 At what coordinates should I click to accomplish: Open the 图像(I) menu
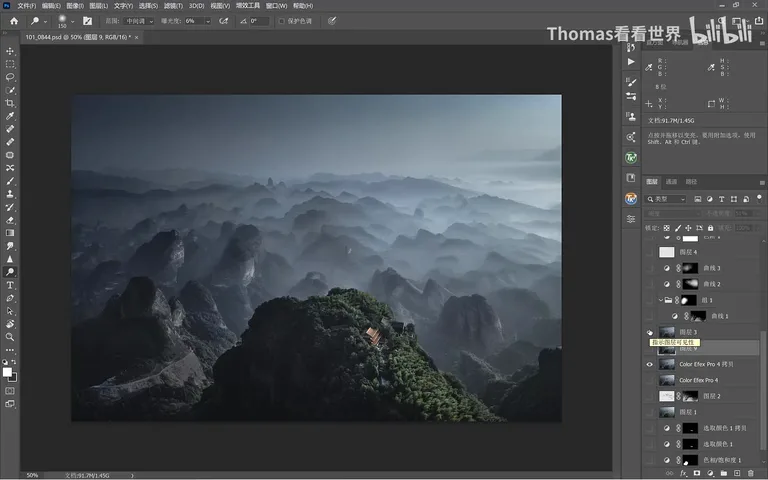[75, 6]
